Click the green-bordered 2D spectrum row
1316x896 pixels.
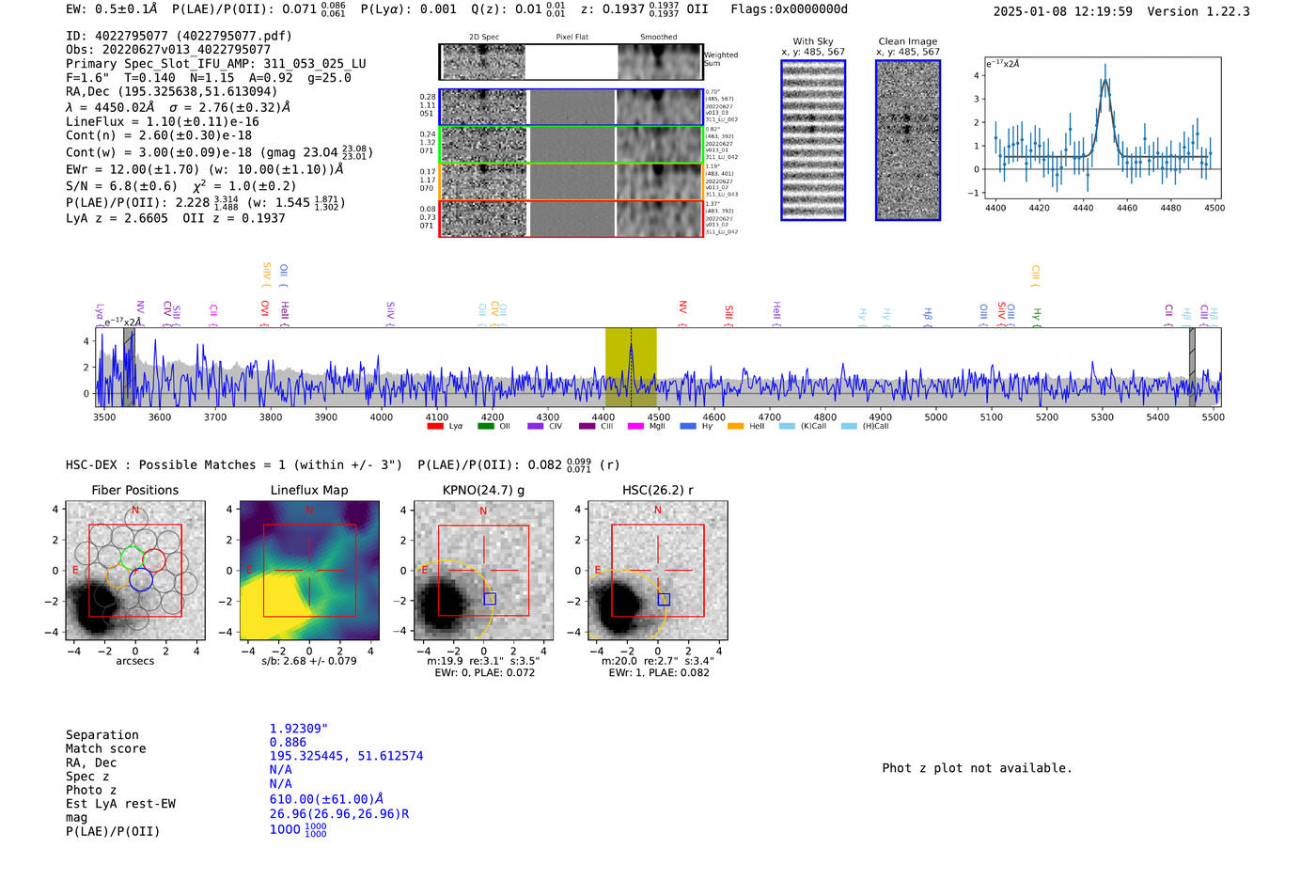coord(572,145)
